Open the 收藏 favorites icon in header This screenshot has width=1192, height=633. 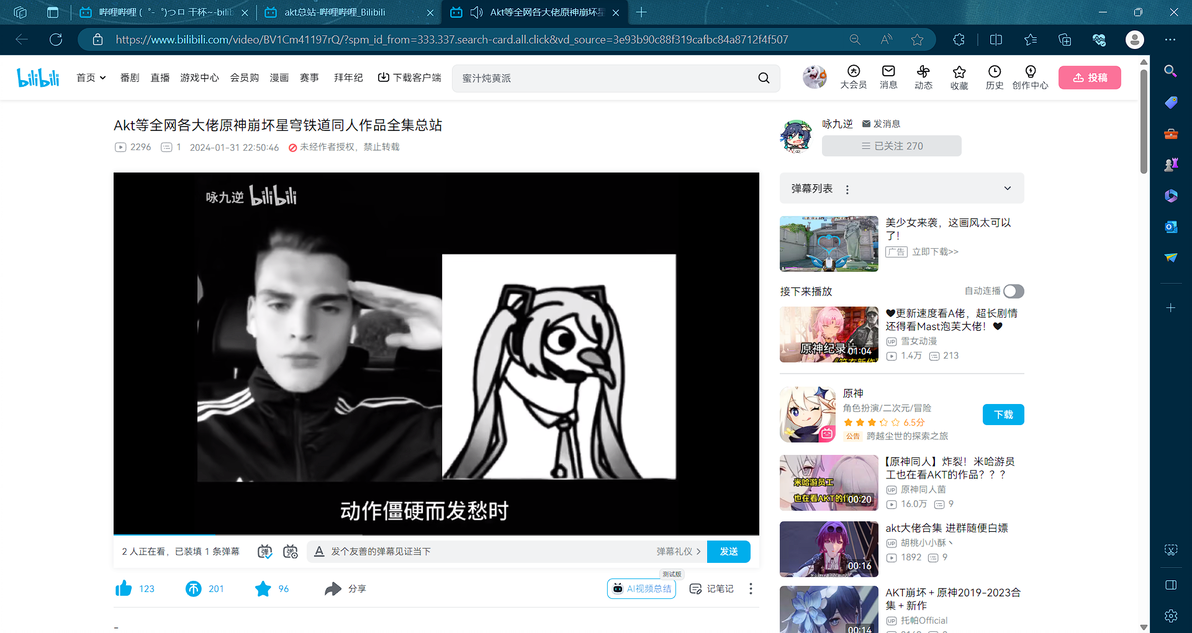959,77
